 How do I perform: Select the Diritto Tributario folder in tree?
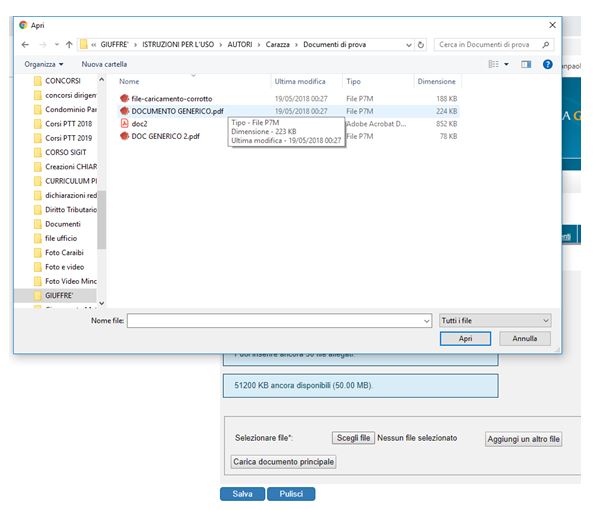click(x=70, y=210)
